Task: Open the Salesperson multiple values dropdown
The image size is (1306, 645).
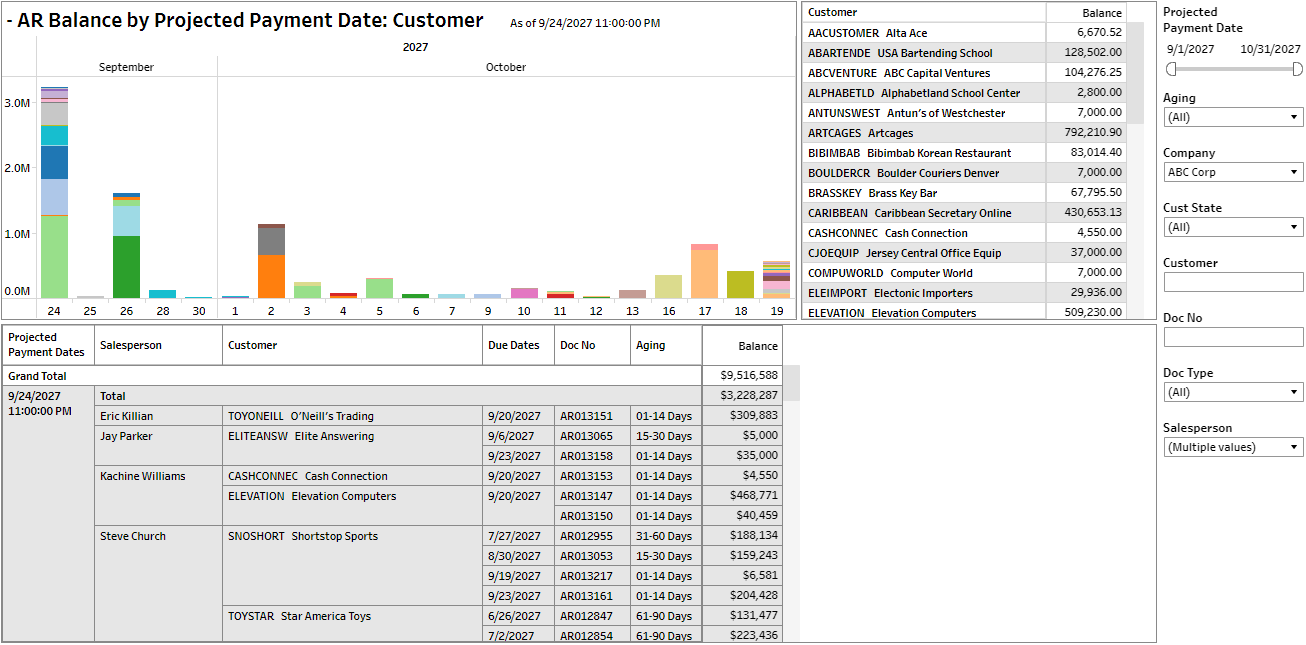Action: 1233,447
